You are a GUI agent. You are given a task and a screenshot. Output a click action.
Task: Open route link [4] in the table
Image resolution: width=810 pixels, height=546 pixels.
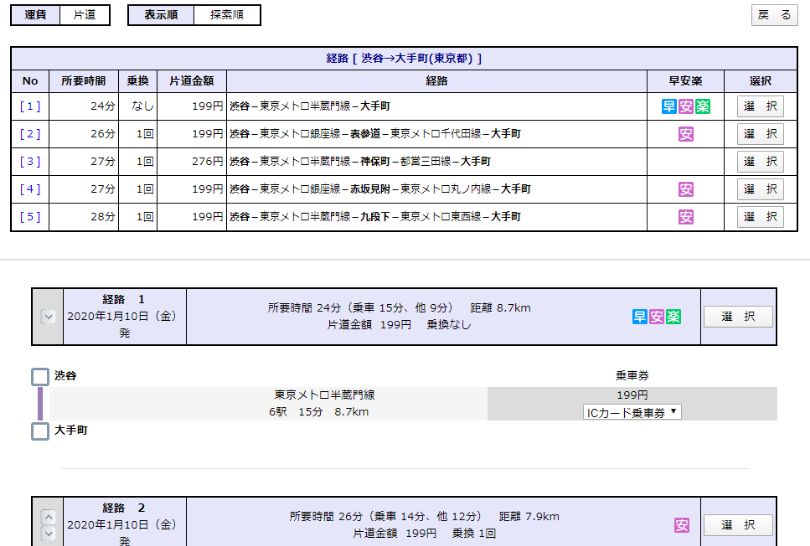[x=30, y=189]
